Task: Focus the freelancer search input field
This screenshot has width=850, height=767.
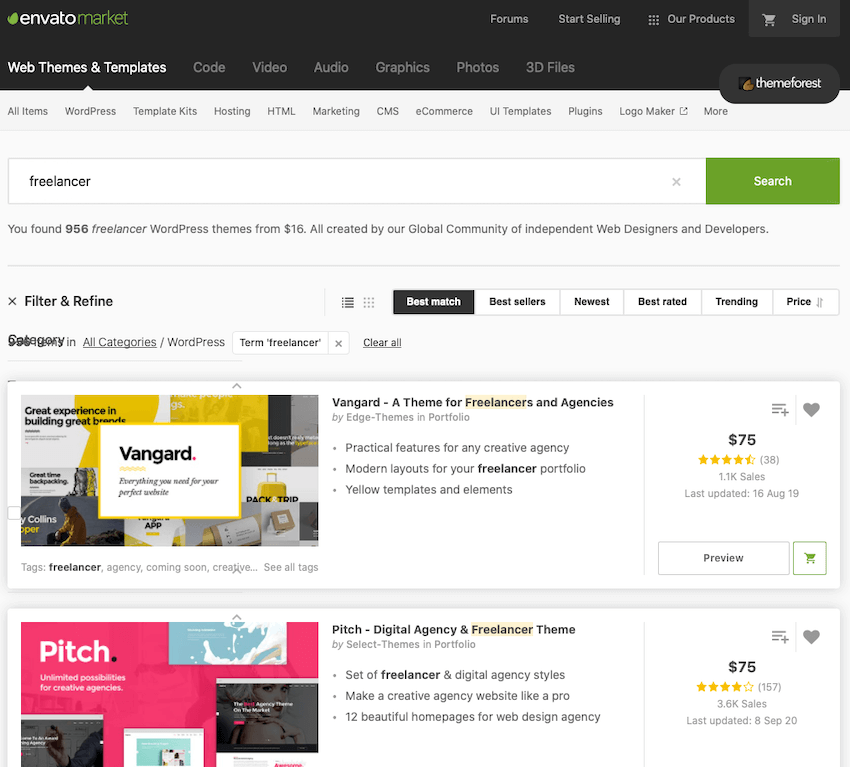Action: coord(357,181)
